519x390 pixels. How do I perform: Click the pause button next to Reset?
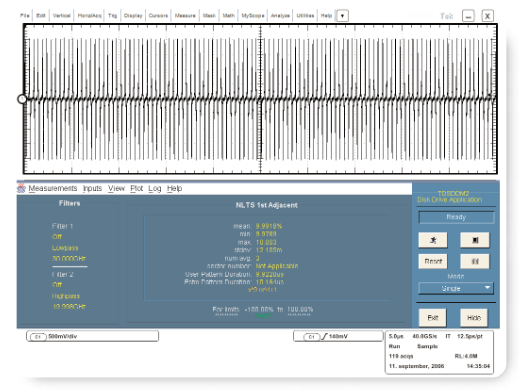tap(475, 261)
